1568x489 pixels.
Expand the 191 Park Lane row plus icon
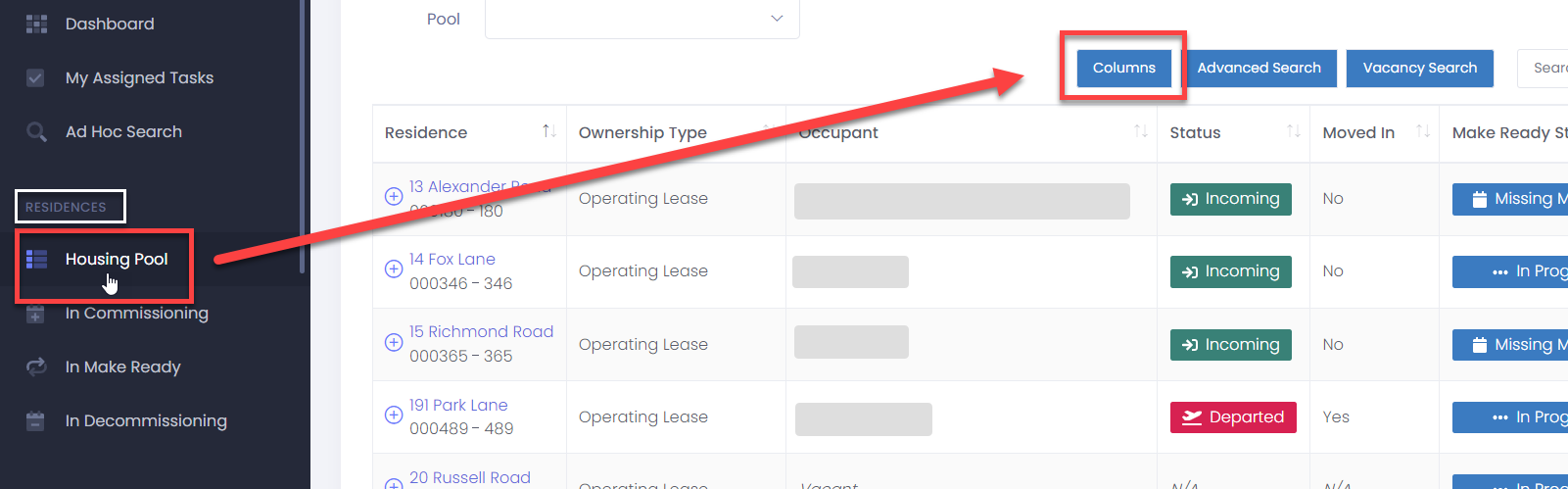tap(394, 415)
